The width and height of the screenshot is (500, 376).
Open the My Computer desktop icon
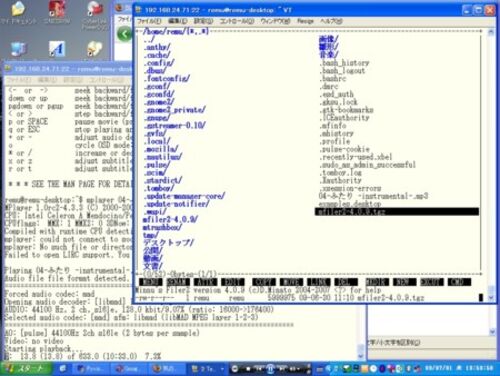click(x=18, y=49)
